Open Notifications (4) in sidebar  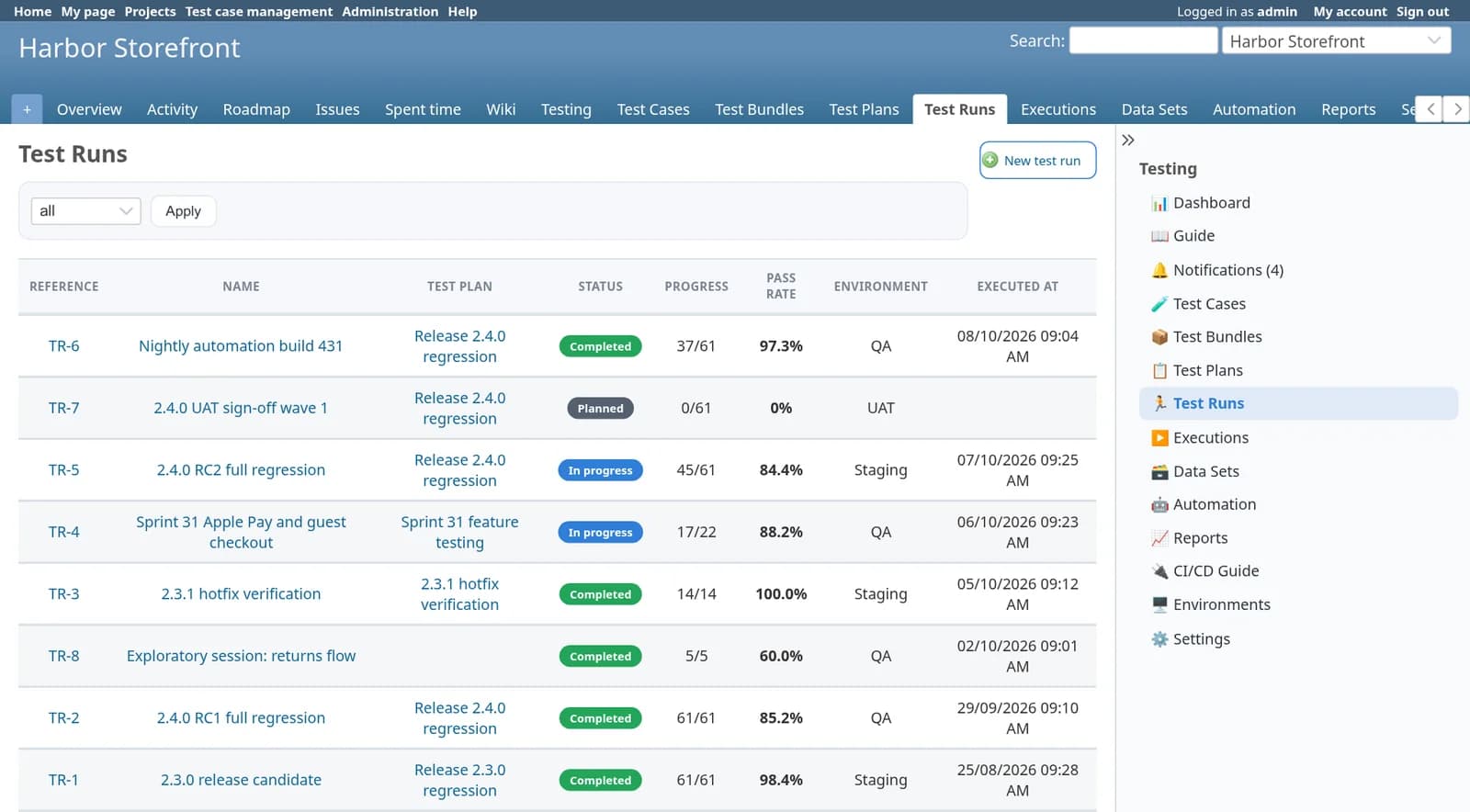click(x=1228, y=270)
